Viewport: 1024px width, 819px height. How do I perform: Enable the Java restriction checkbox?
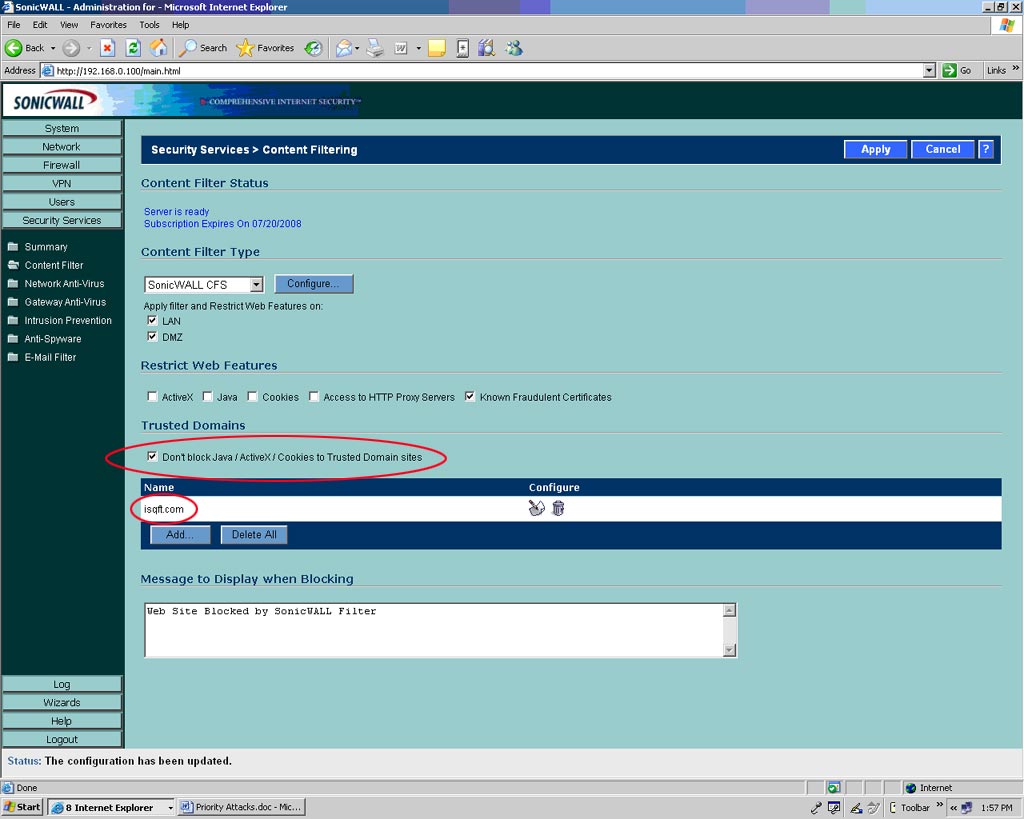[x=207, y=396]
